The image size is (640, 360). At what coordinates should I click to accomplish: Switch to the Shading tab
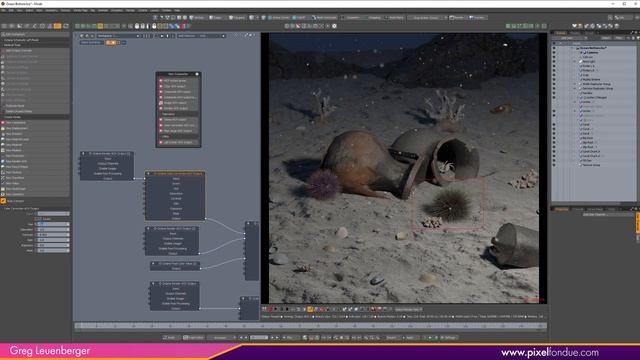coord(575,33)
